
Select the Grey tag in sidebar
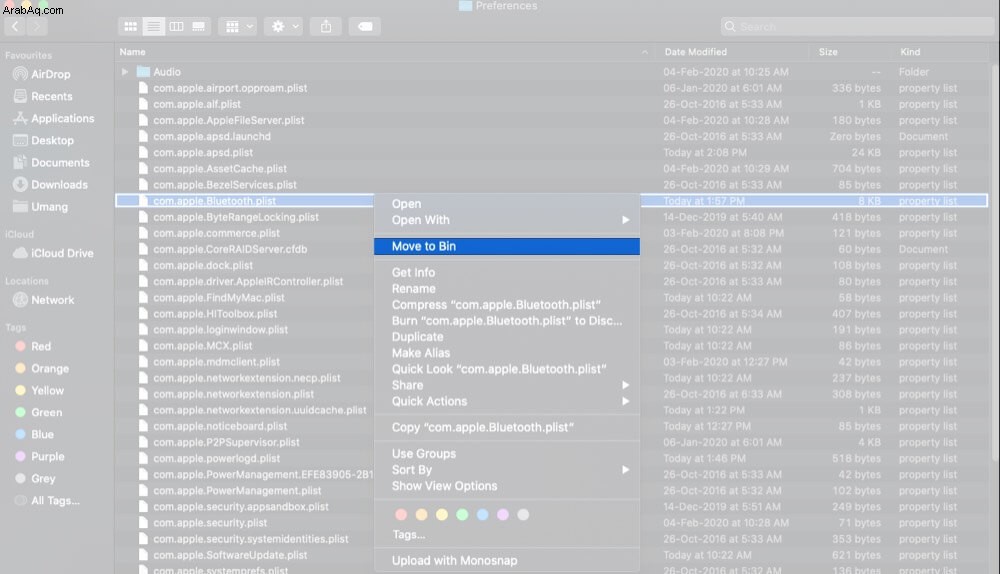34,478
